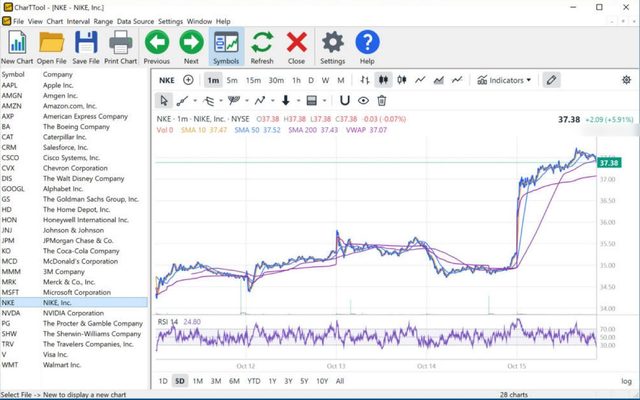Select the MSFT Microsoft Corporation row

click(74, 292)
